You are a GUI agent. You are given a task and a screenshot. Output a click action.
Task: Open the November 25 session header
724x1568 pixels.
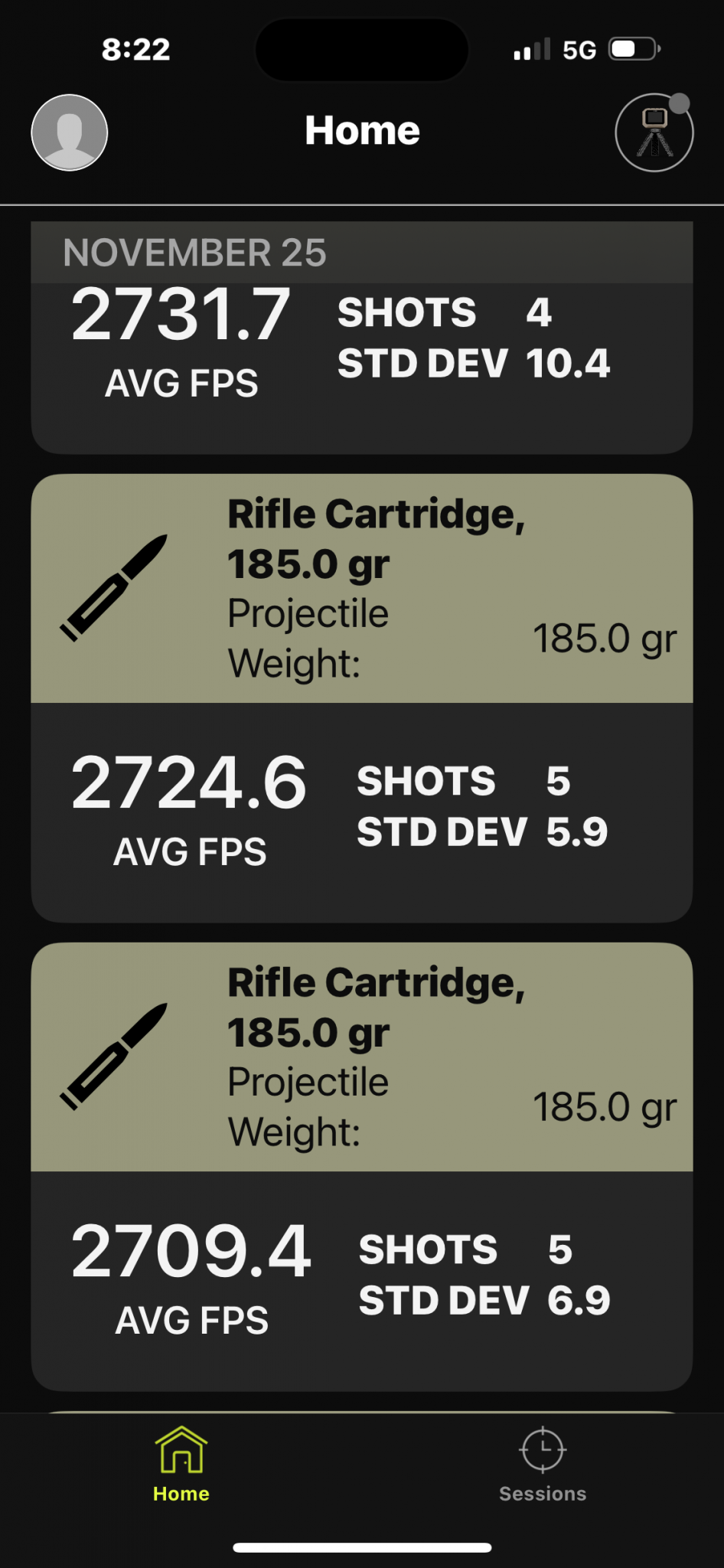coord(195,253)
